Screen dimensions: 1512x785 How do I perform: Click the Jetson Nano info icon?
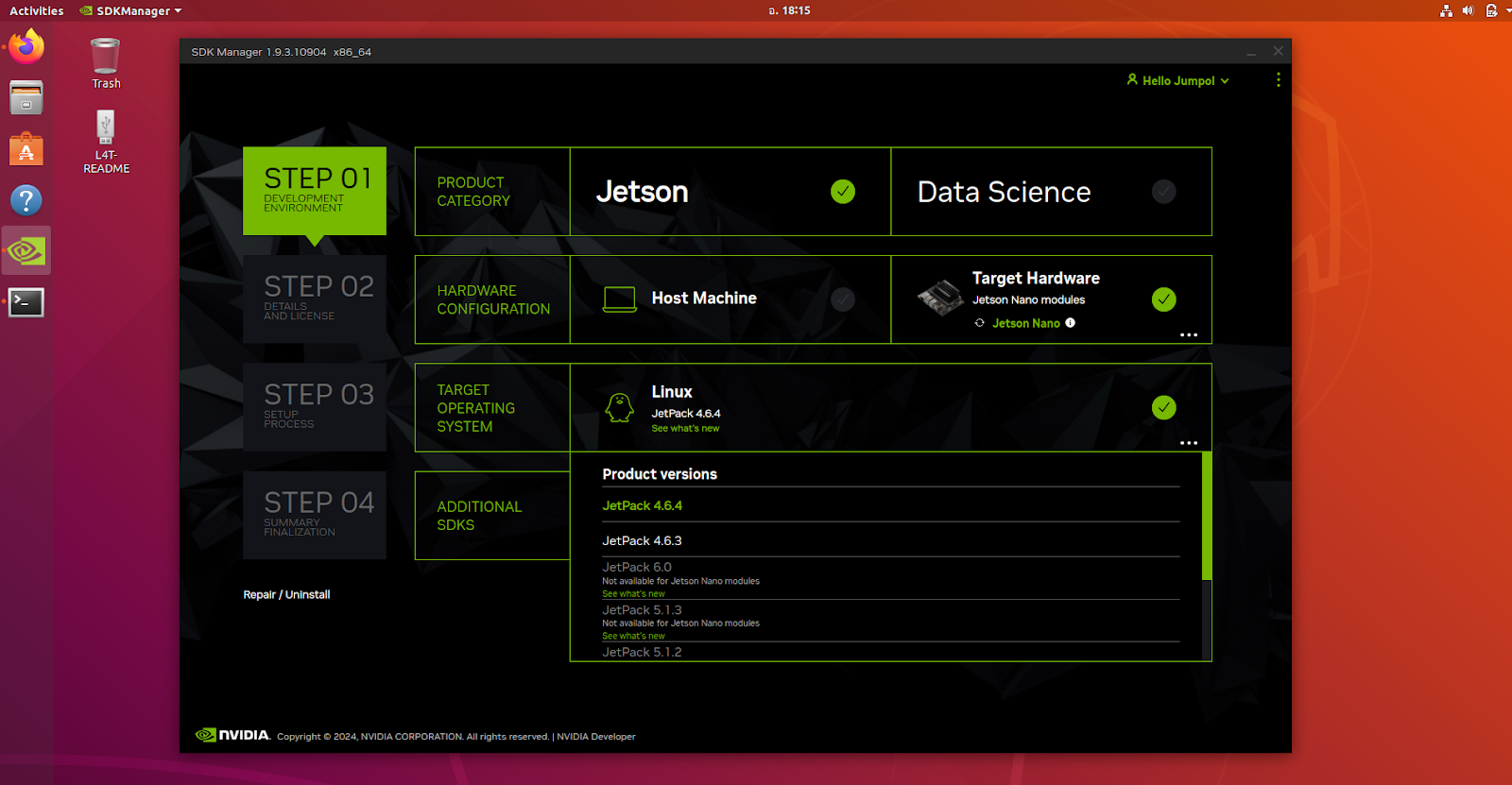point(1071,323)
